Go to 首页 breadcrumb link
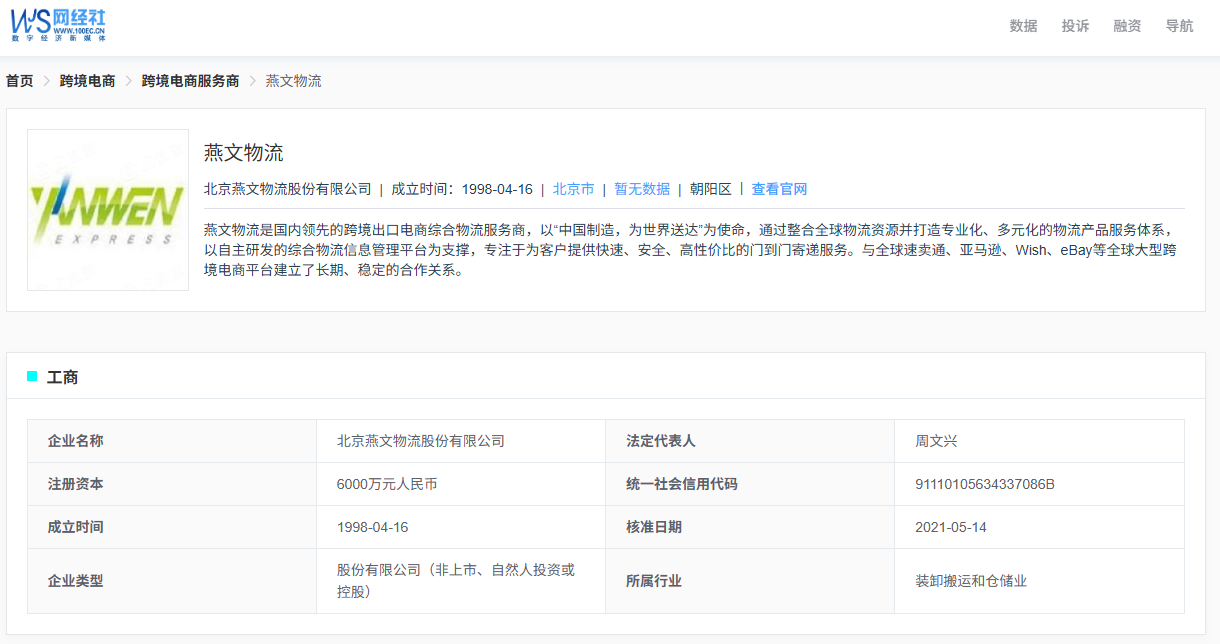 point(20,81)
